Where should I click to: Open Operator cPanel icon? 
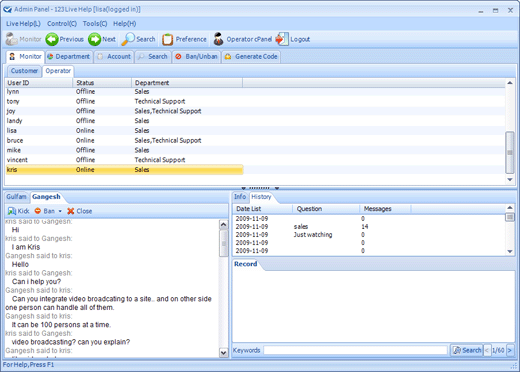click(x=218, y=39)
